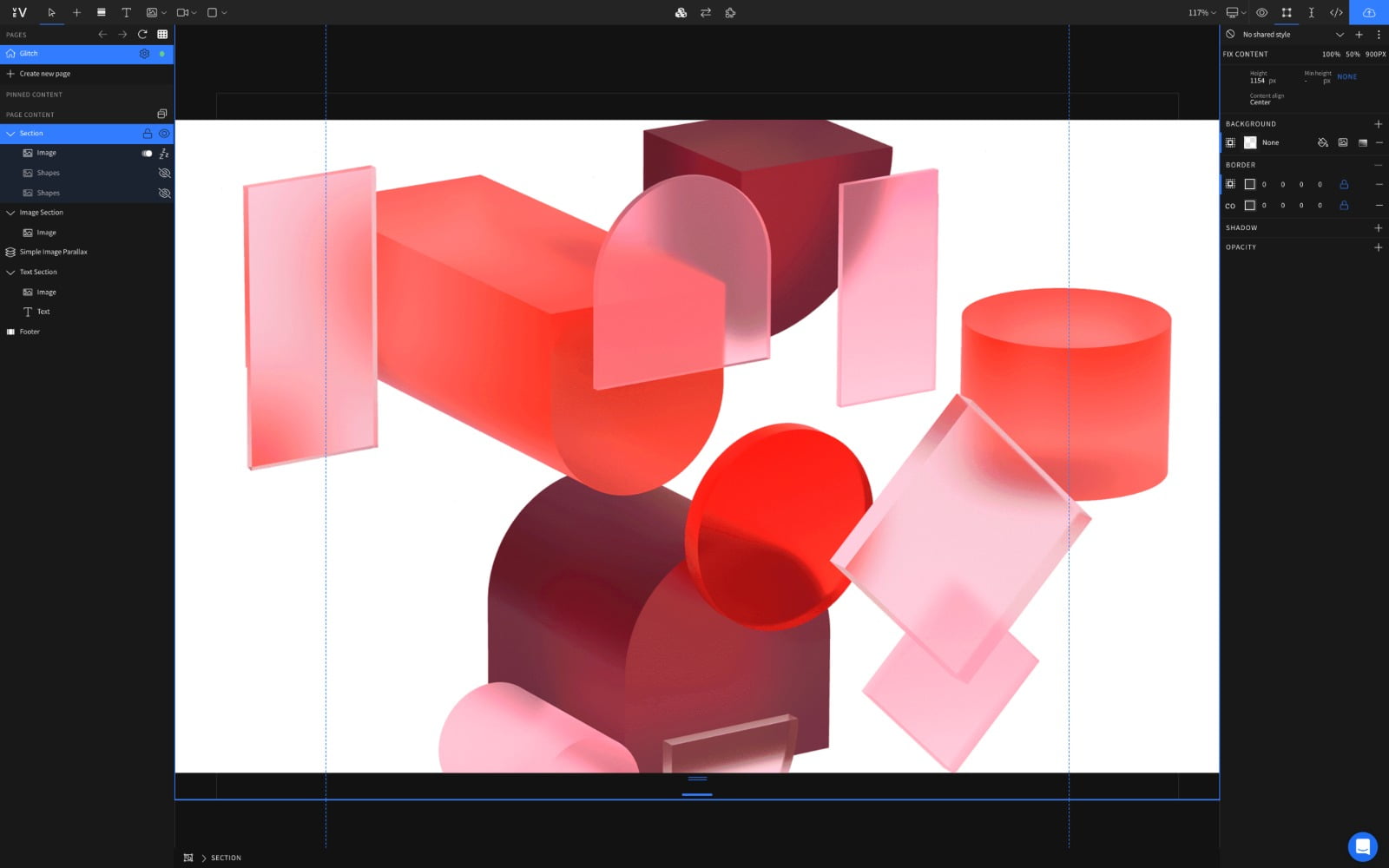Click the background color swatch
This screenshot has height=868, width=1389.
[x=1250, y=142]
